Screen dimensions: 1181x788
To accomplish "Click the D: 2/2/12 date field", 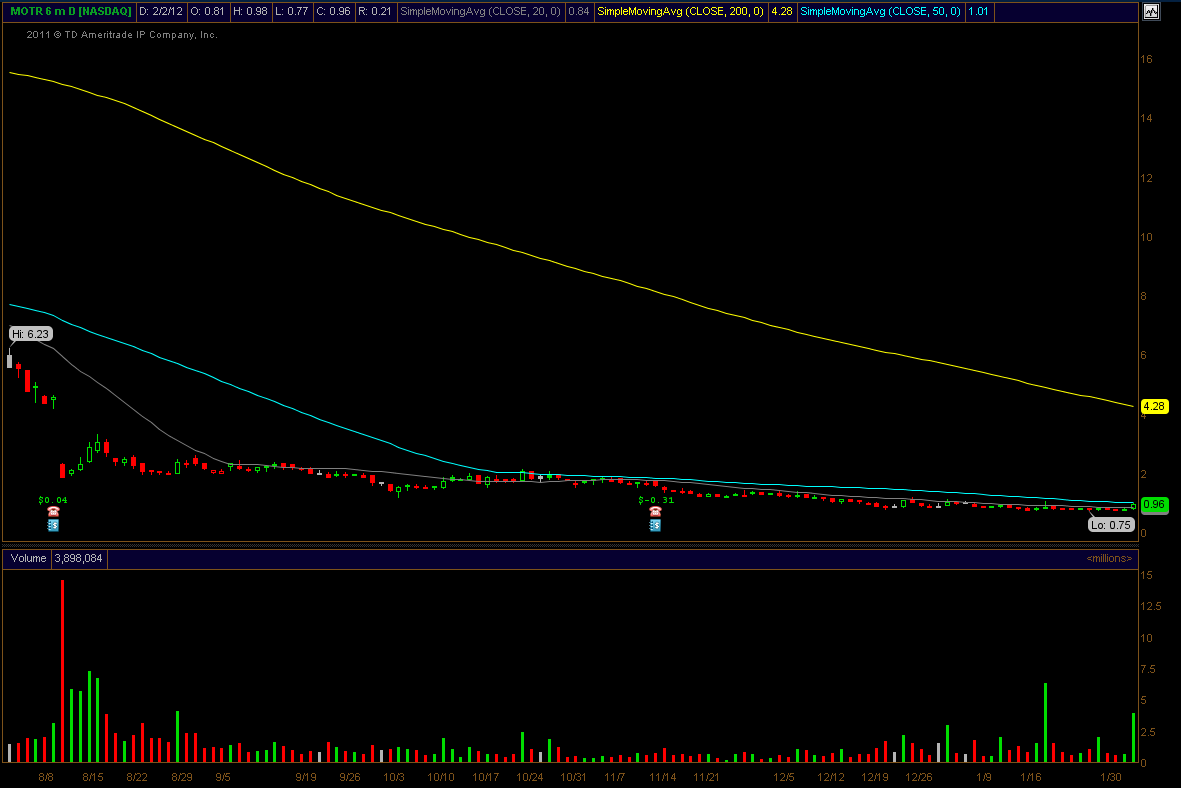I will (x=161, y=11).
